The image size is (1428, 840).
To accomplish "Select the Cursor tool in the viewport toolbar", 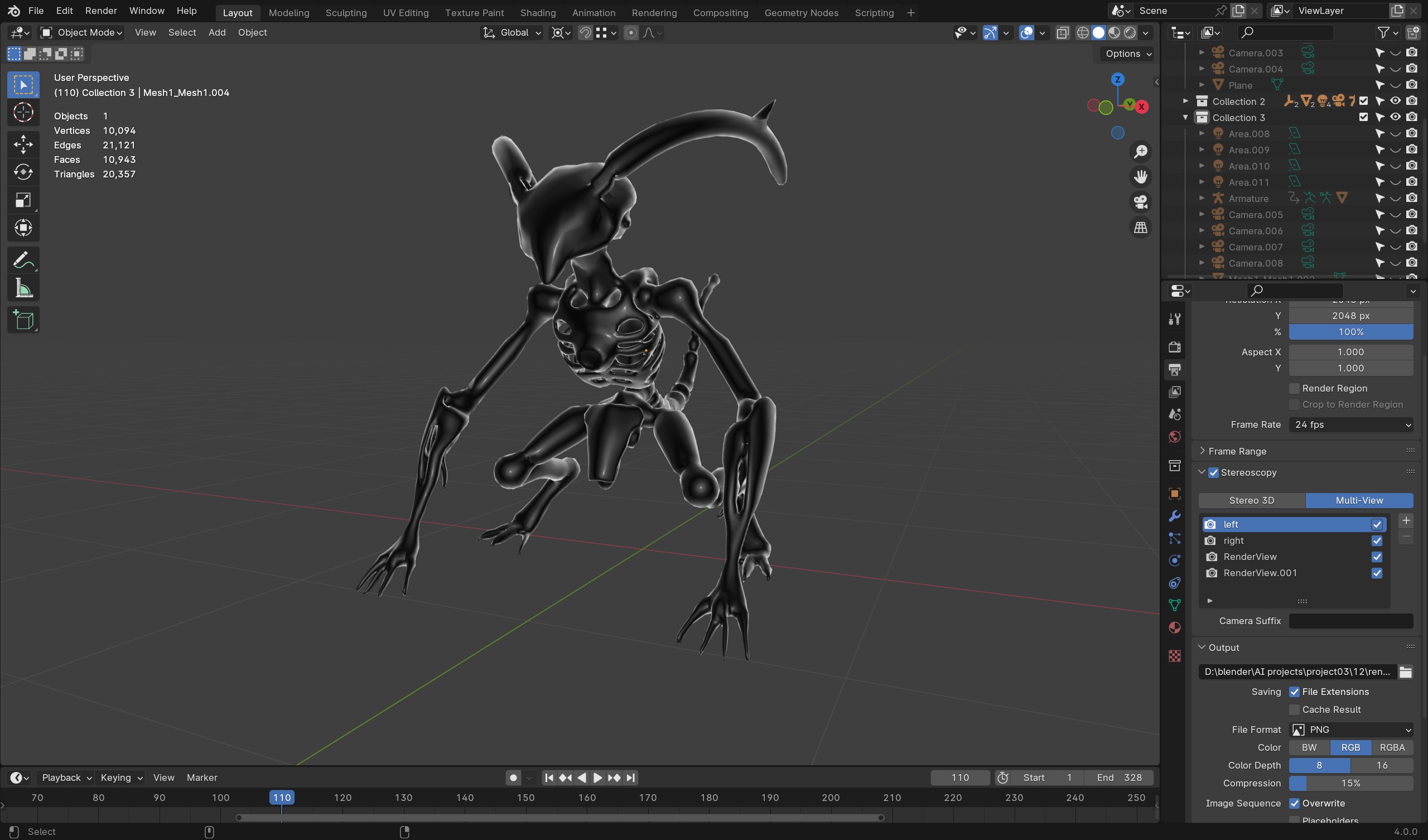I will click(23, 112).
